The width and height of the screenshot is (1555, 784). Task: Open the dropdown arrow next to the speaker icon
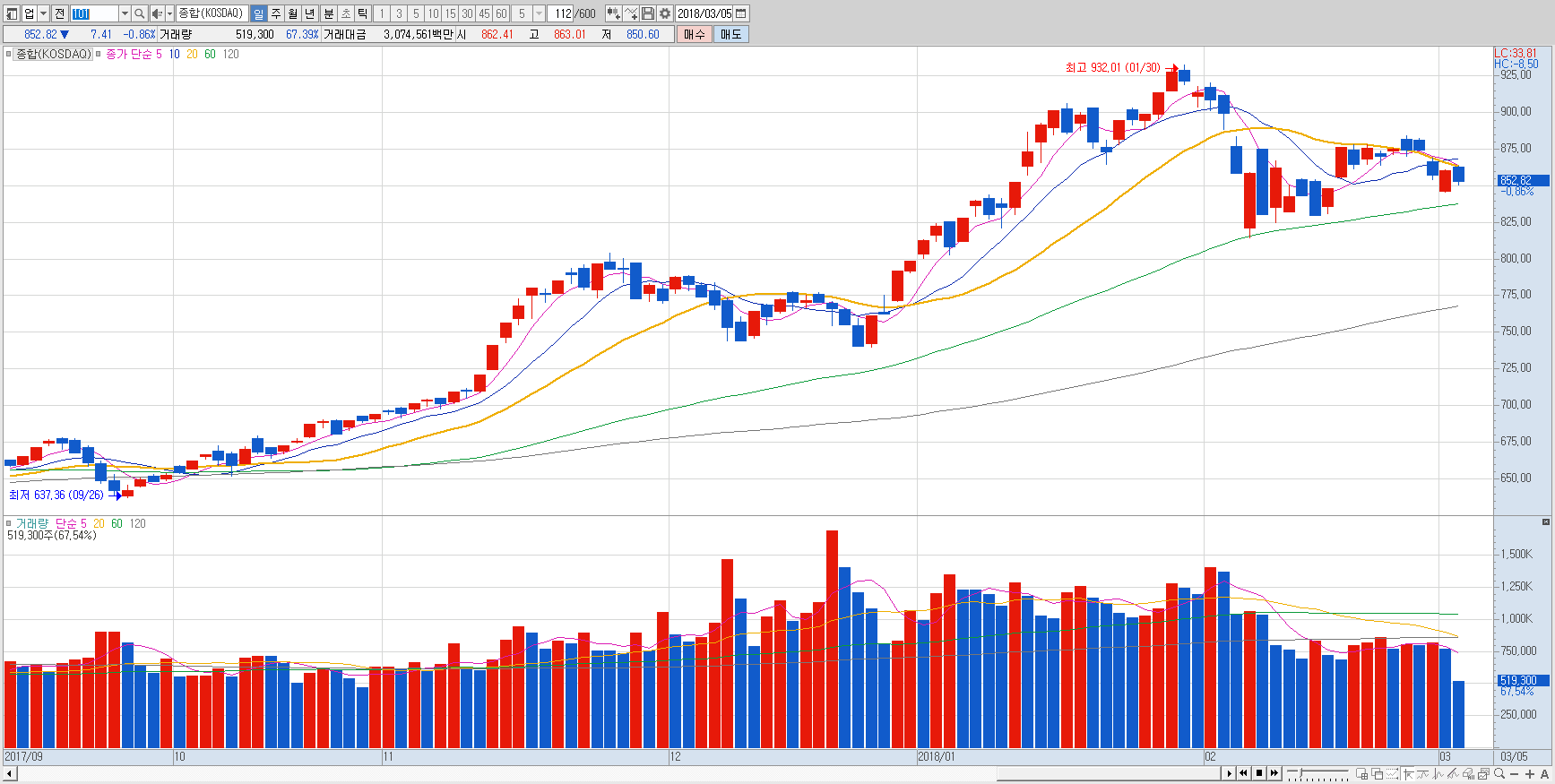tap(169, 13)
